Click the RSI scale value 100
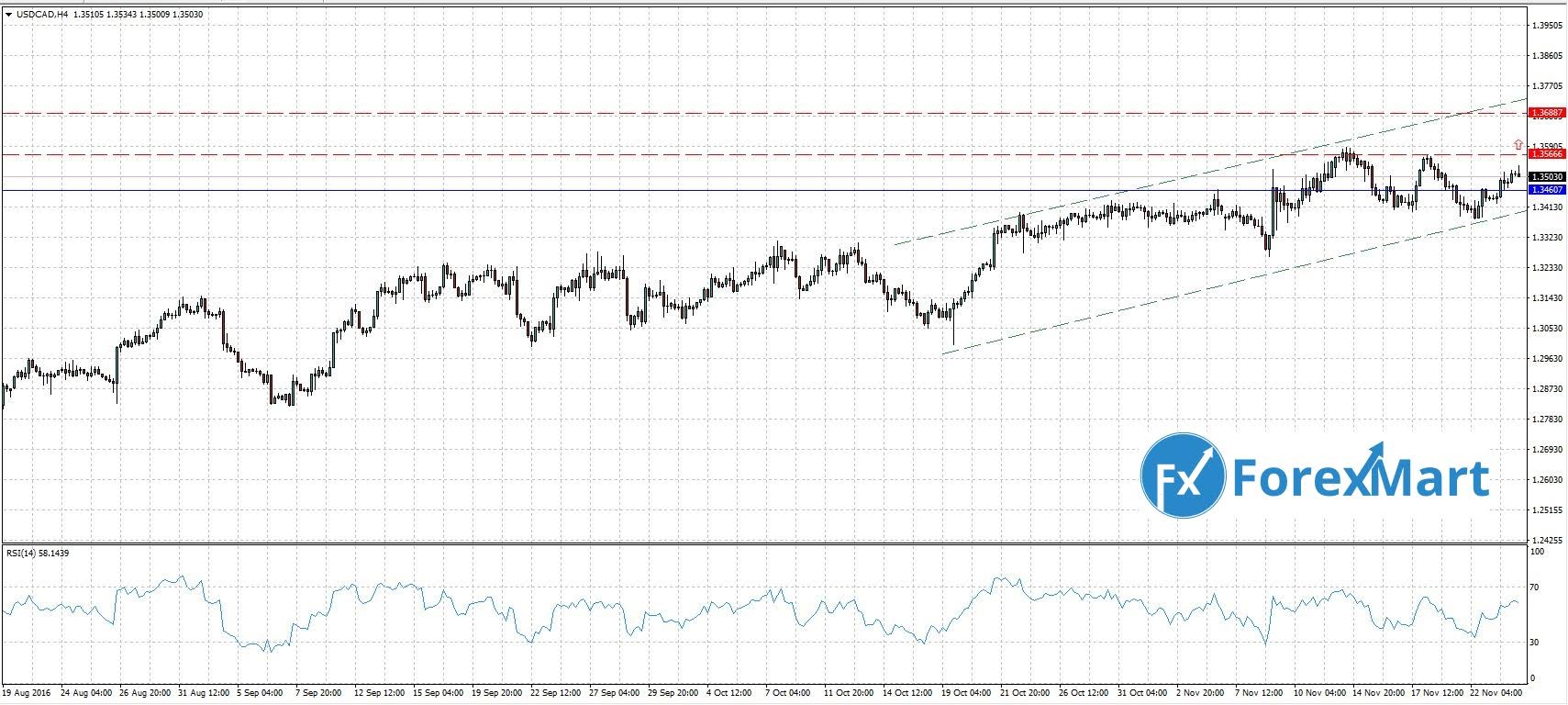1568x705 pixels. point(1538,552)
